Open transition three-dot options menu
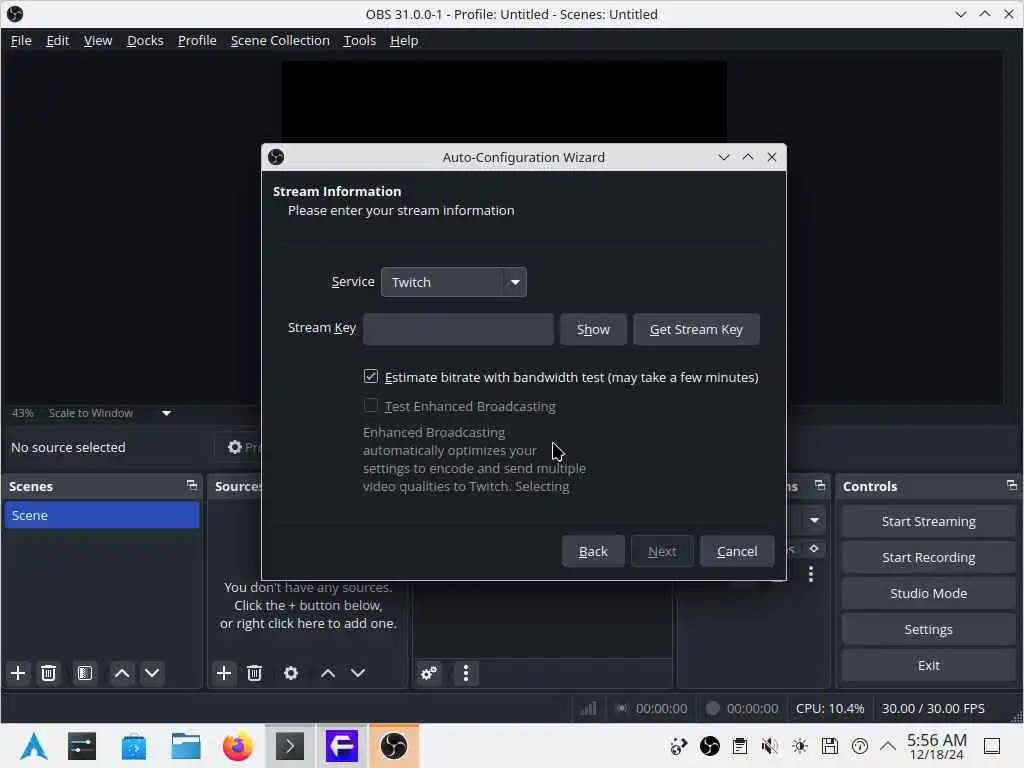 [811, 574]
